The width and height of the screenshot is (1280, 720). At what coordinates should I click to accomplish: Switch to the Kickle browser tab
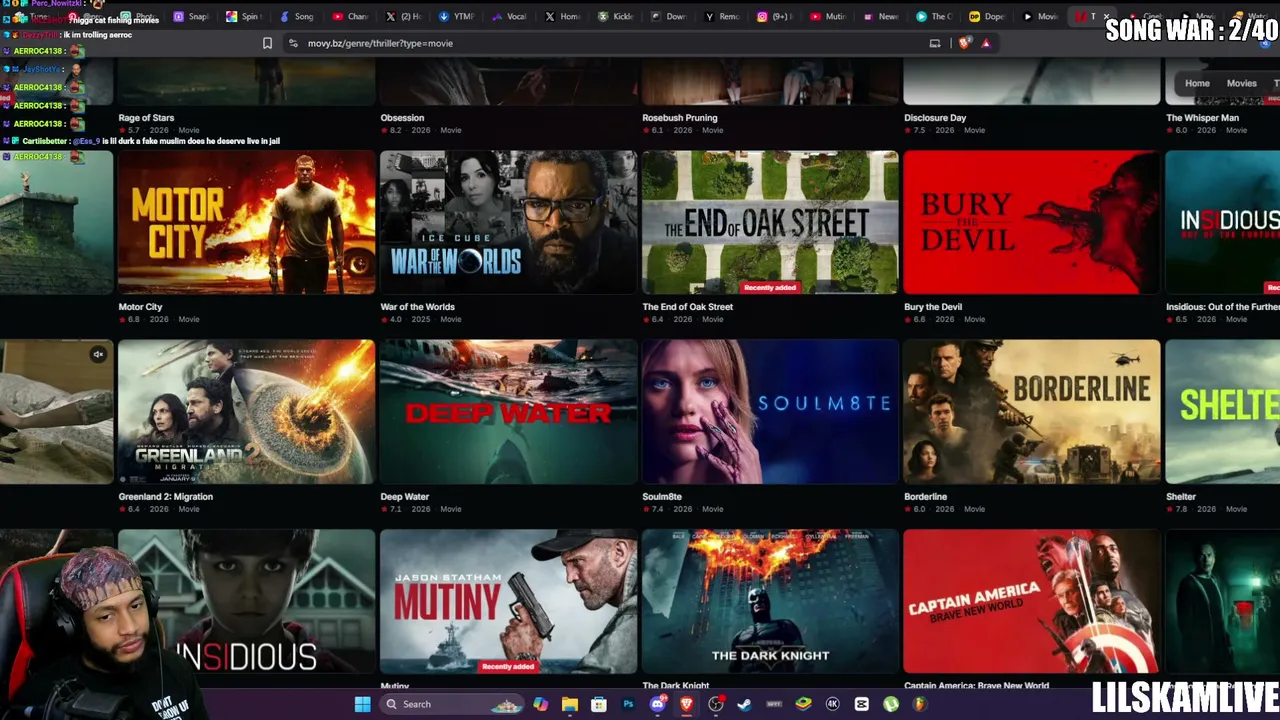(x=616, y=16)
